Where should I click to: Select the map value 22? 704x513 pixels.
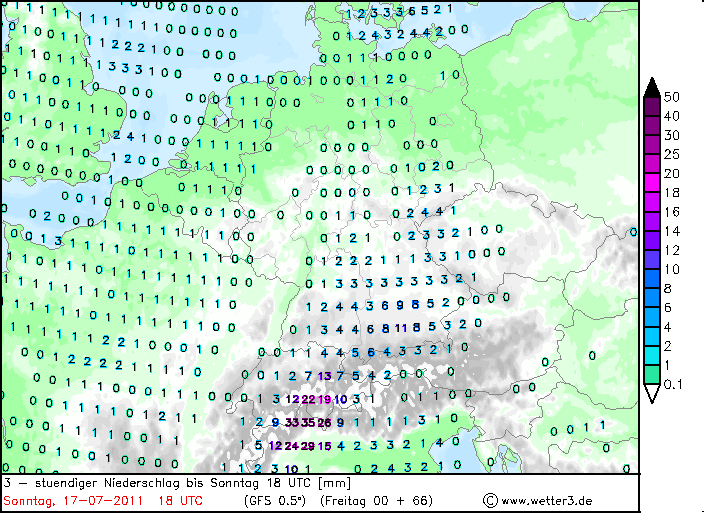click(308, 399)
